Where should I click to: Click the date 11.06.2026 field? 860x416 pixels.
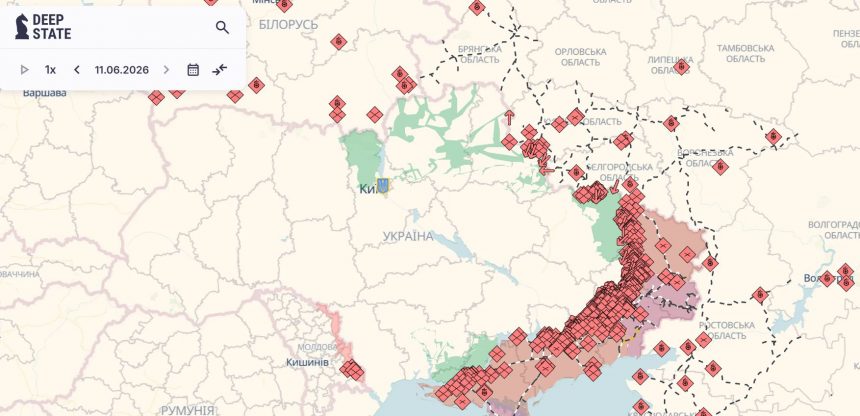point(122,70)
